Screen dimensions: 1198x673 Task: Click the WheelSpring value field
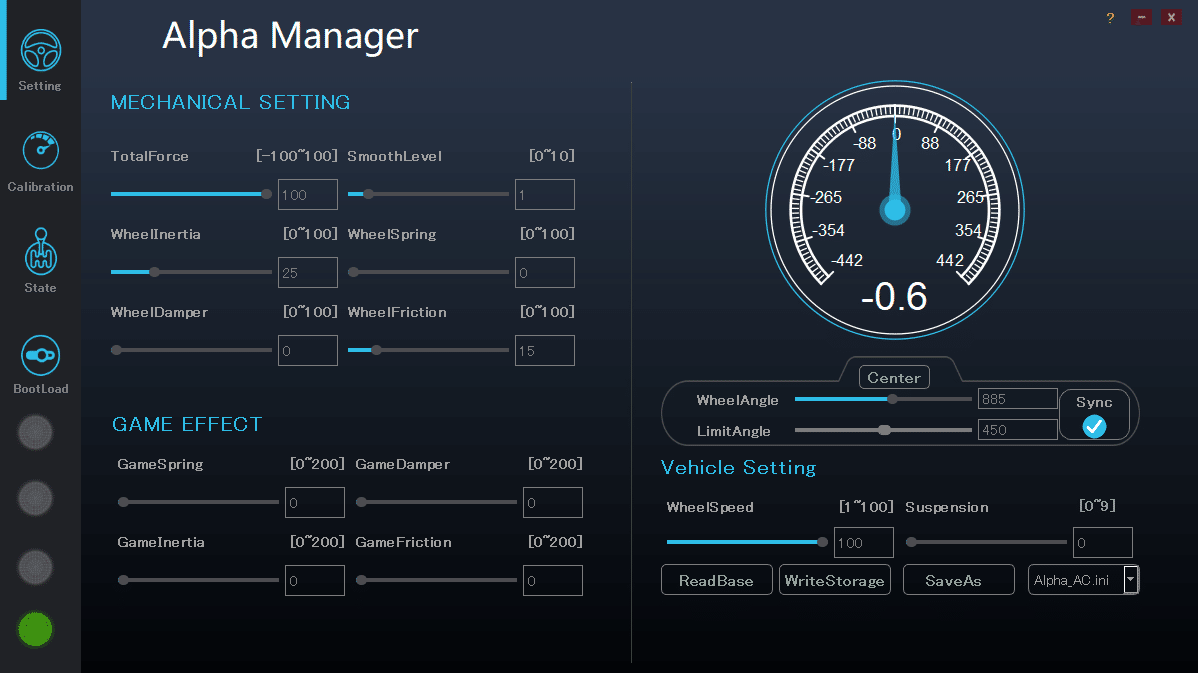[545, 273]
